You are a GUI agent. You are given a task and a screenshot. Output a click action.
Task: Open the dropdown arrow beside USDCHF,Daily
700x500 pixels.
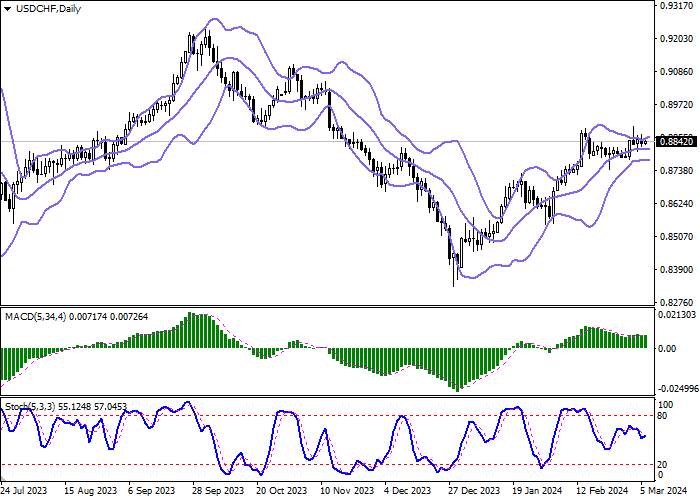[x=8, y=9]
